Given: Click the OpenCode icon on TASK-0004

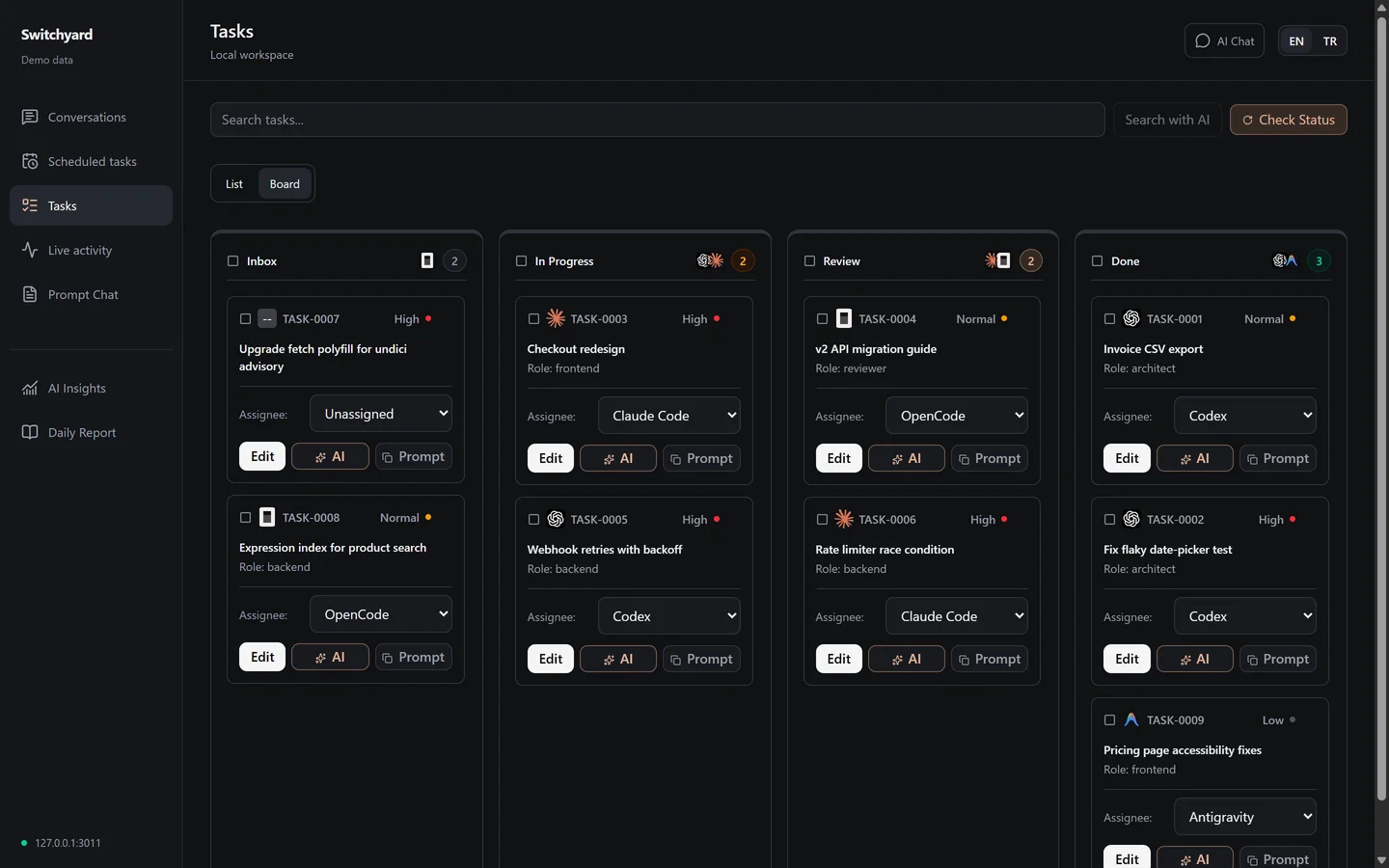Looking at the screenshot, I should (844, 318).
